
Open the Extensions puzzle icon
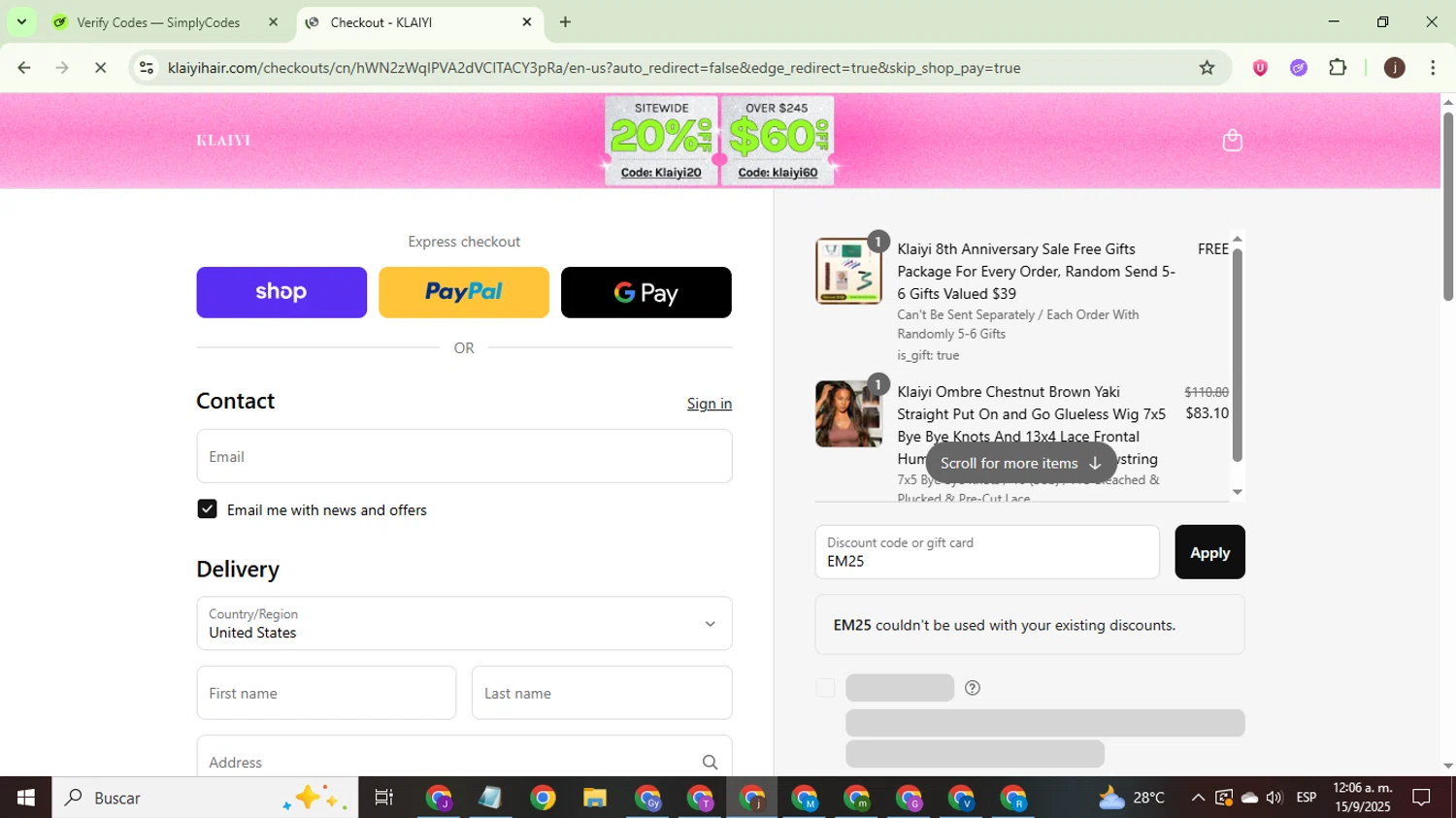click(x=1338, y=68)
